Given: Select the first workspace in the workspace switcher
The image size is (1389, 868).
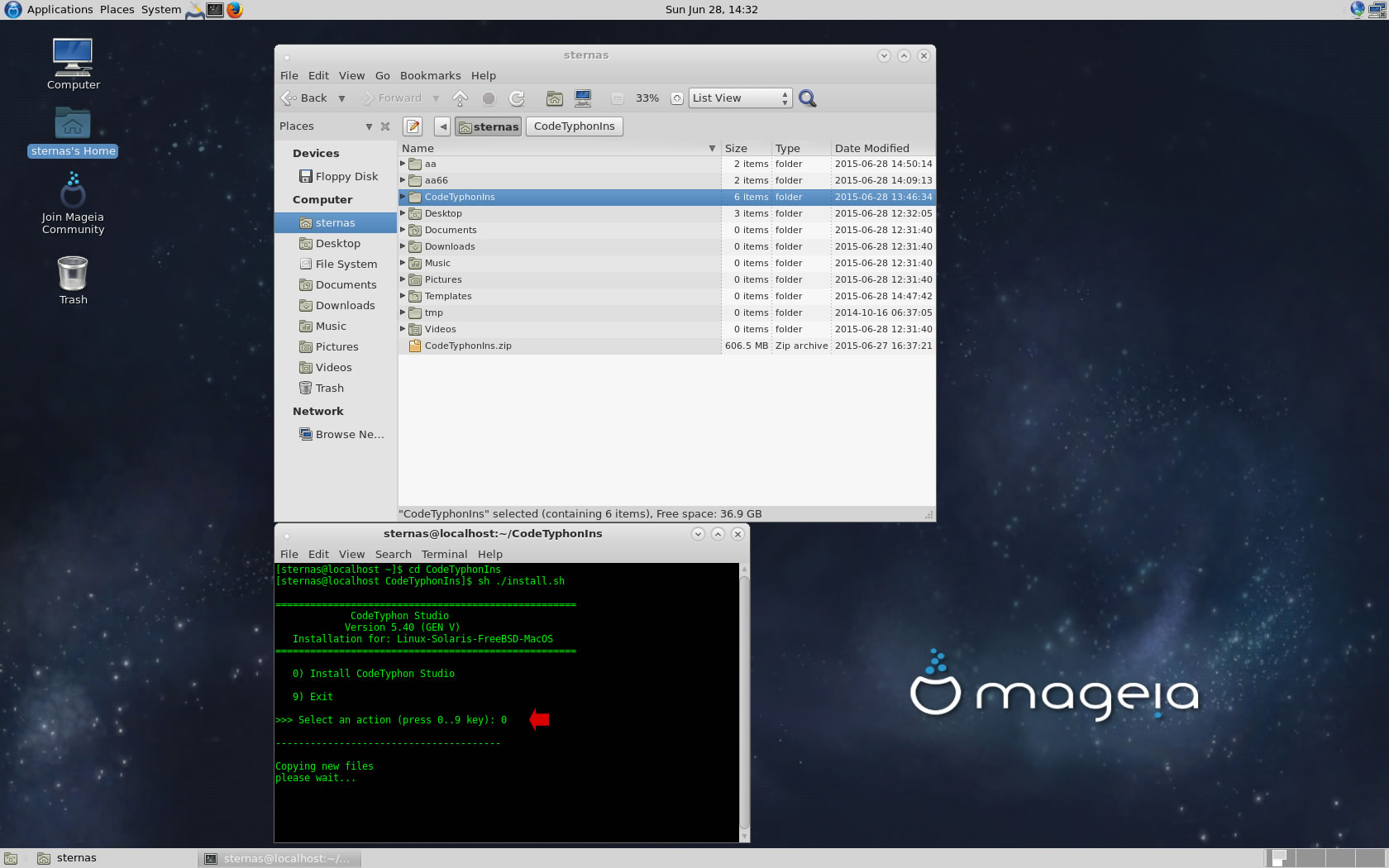Looking at the screenshot, I should [x=1282, y=858].
